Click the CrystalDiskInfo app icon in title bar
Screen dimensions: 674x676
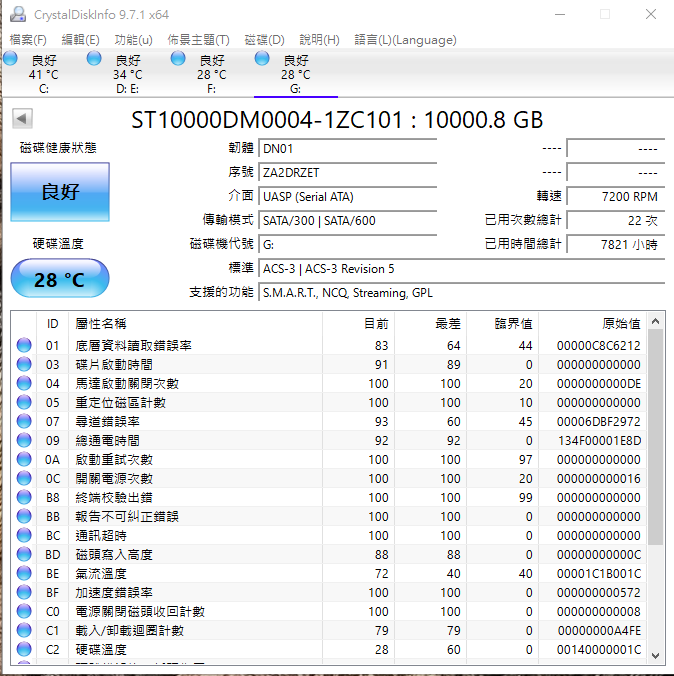tap(18, 14)
